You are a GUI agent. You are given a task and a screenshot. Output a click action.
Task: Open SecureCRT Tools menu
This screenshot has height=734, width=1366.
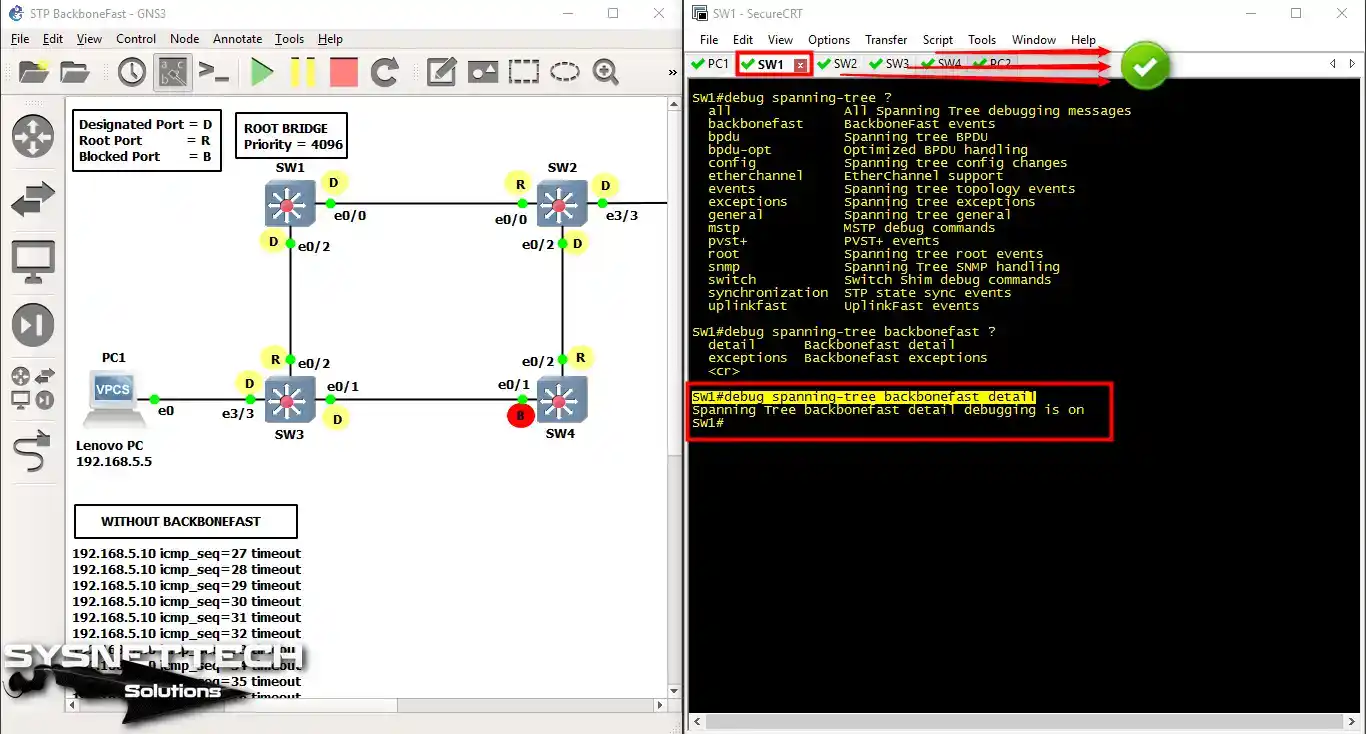(982, 40)
